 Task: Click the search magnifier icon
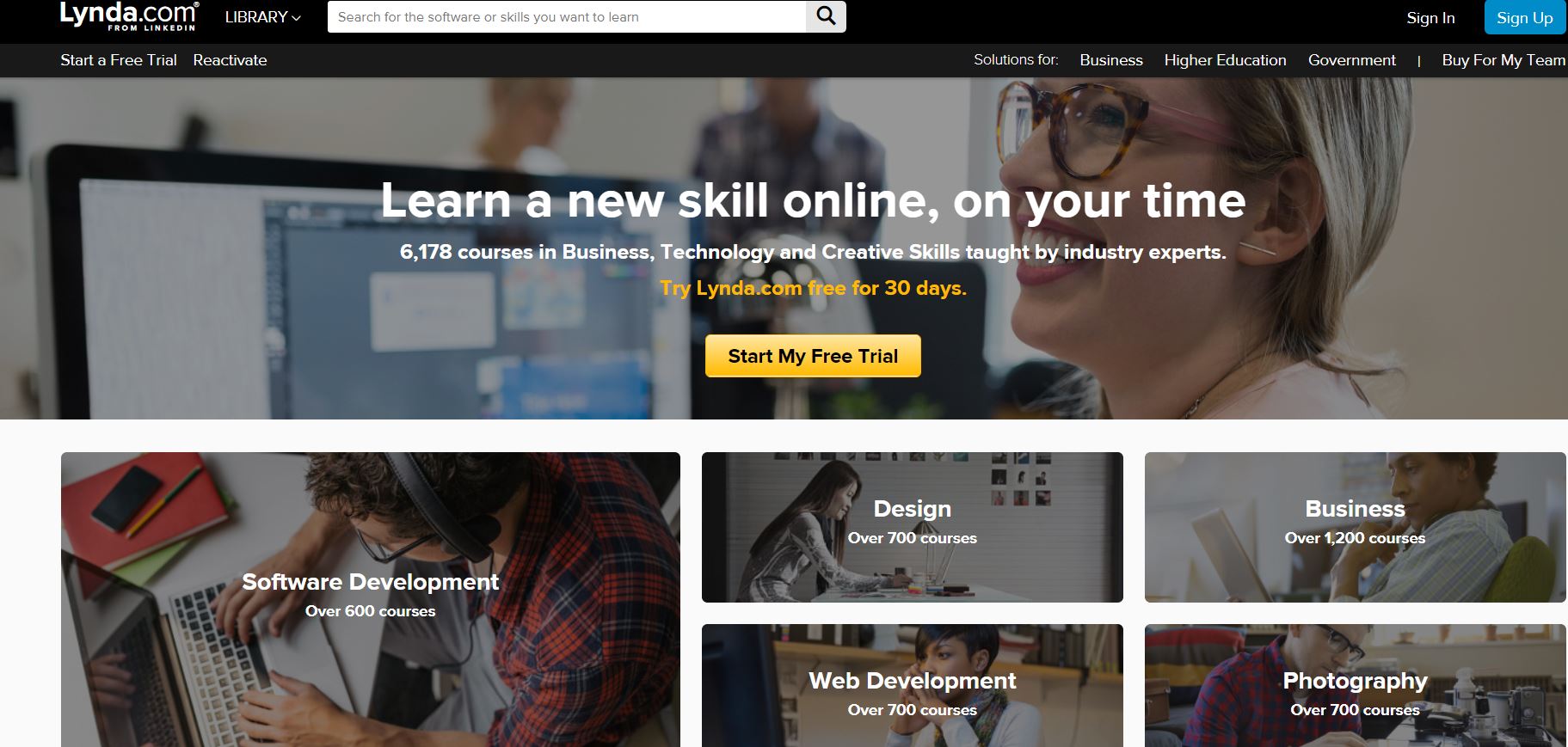pyautogui.click(x=826, y=16)
